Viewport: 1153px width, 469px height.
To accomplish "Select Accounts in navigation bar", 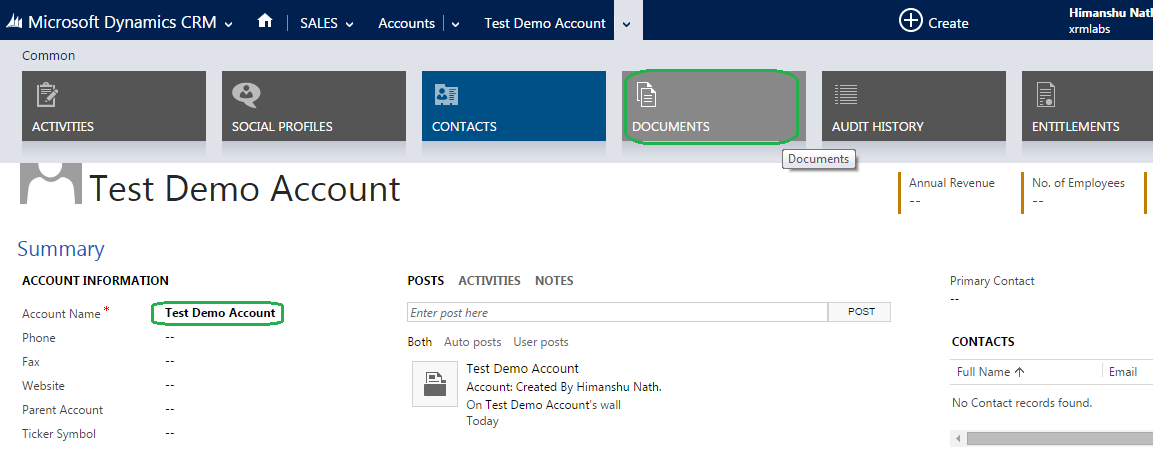I will point(407,24).
